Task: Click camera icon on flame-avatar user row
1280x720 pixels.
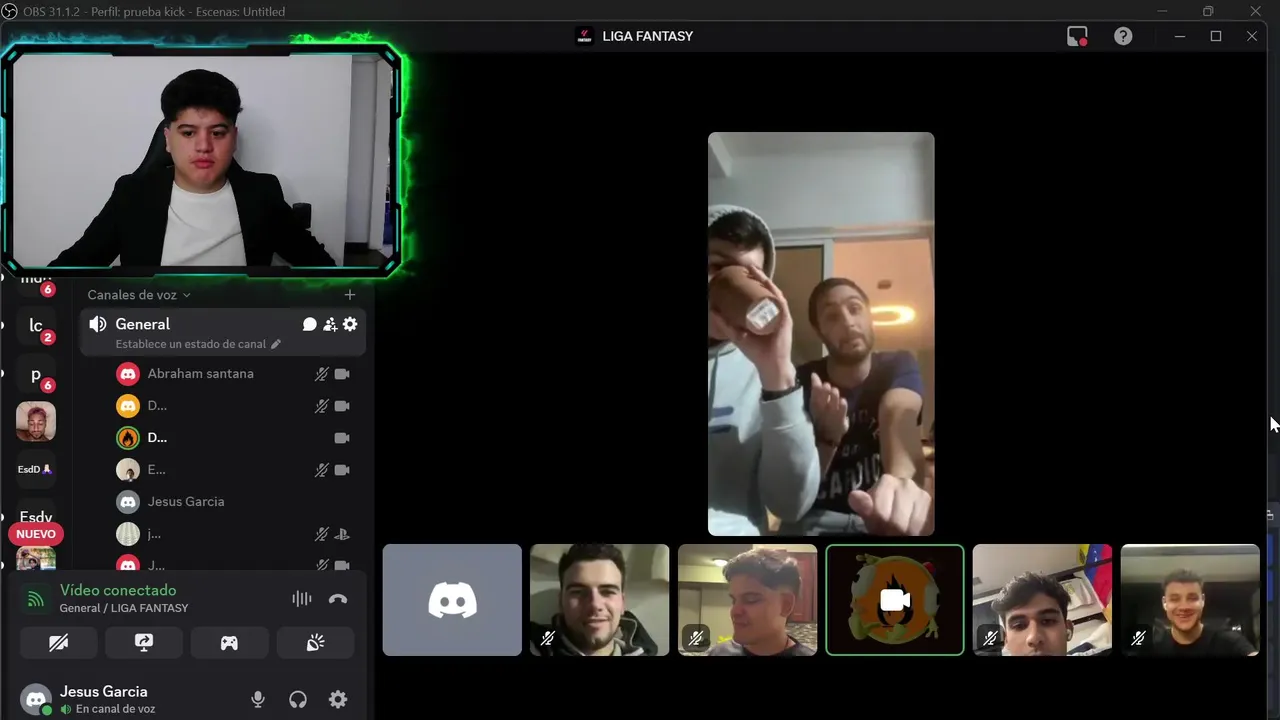Action: [x=342, y=438]
